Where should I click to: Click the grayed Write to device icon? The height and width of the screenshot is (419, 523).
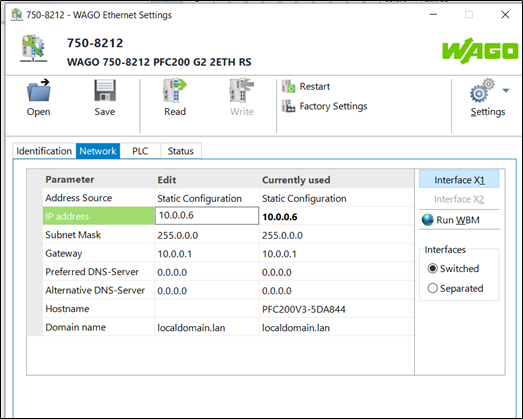241,90
